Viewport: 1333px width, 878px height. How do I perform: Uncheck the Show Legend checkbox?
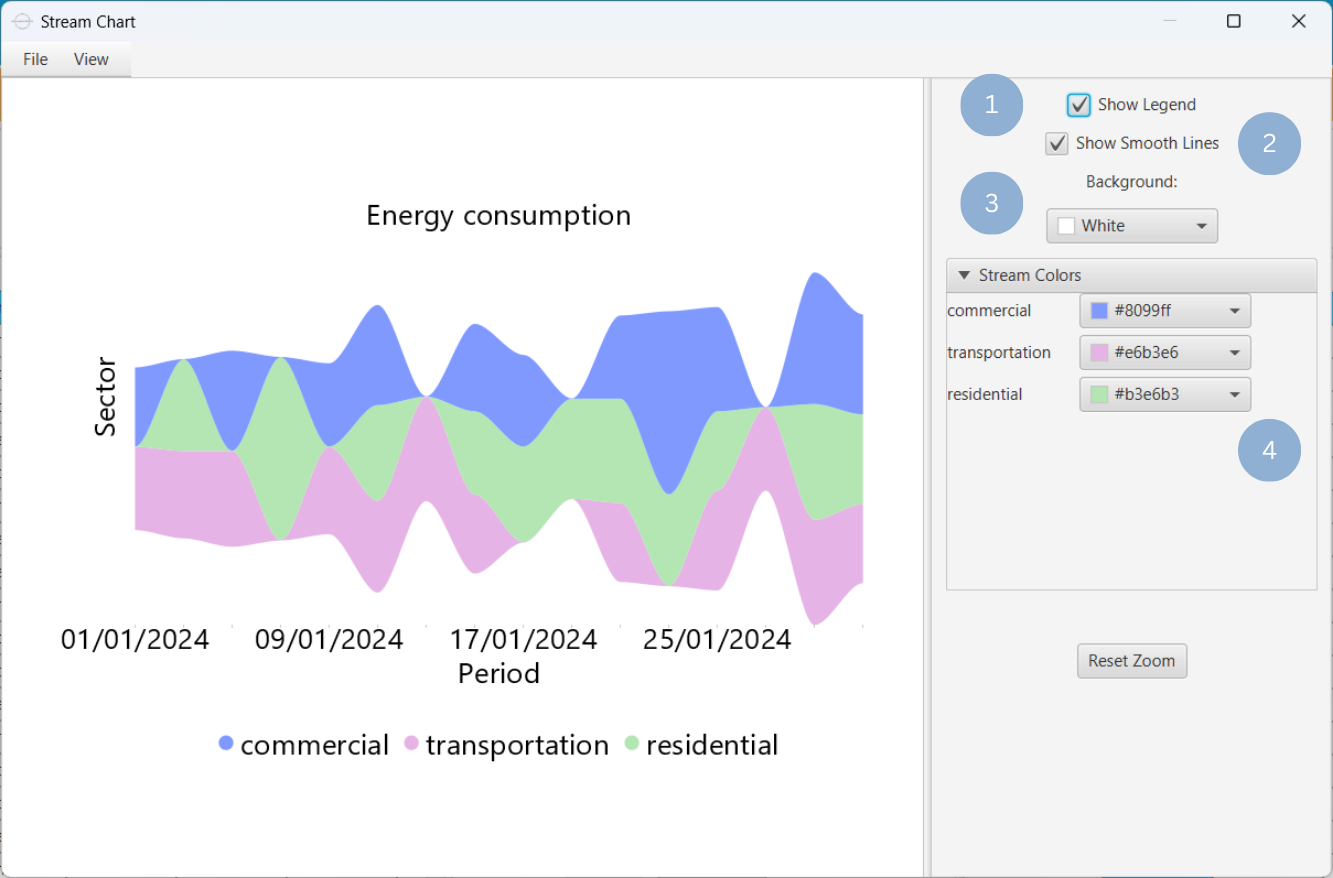coord(1078,105)
